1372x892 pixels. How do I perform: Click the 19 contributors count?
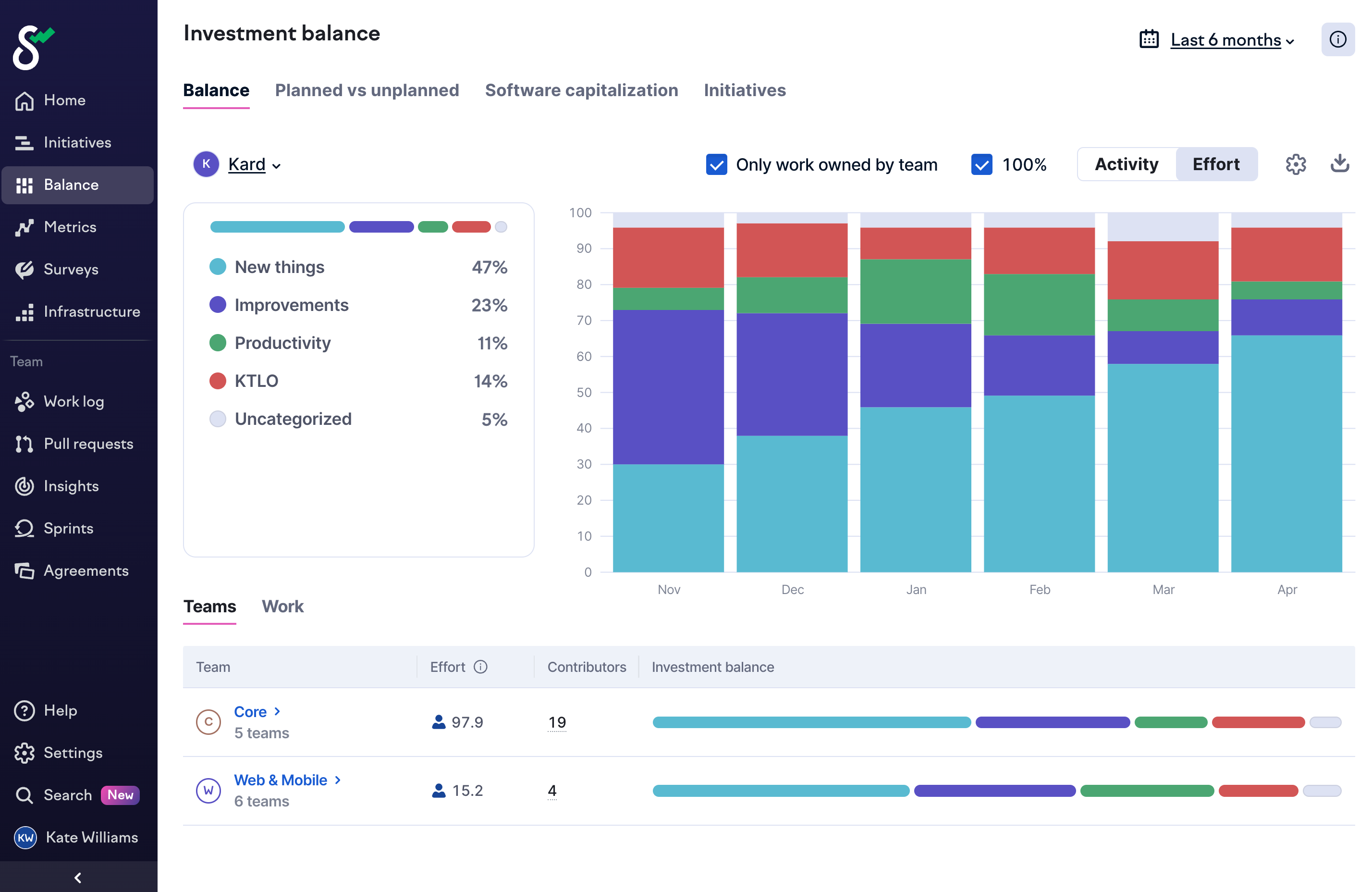(557, 722)
